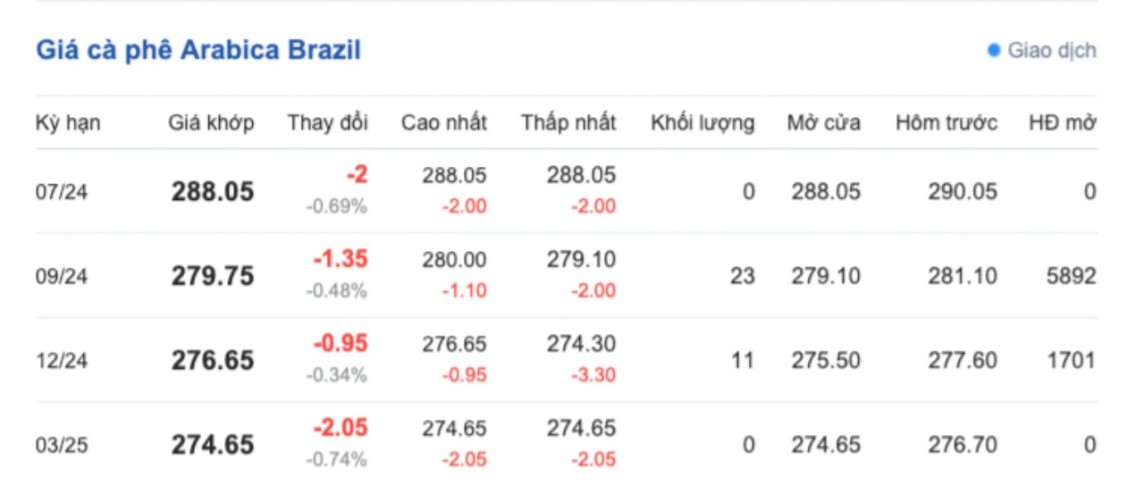The height and width of the screenshot is (485, 1144).
Task: Click the Thay đổi column header
Action: click(327, 123)
